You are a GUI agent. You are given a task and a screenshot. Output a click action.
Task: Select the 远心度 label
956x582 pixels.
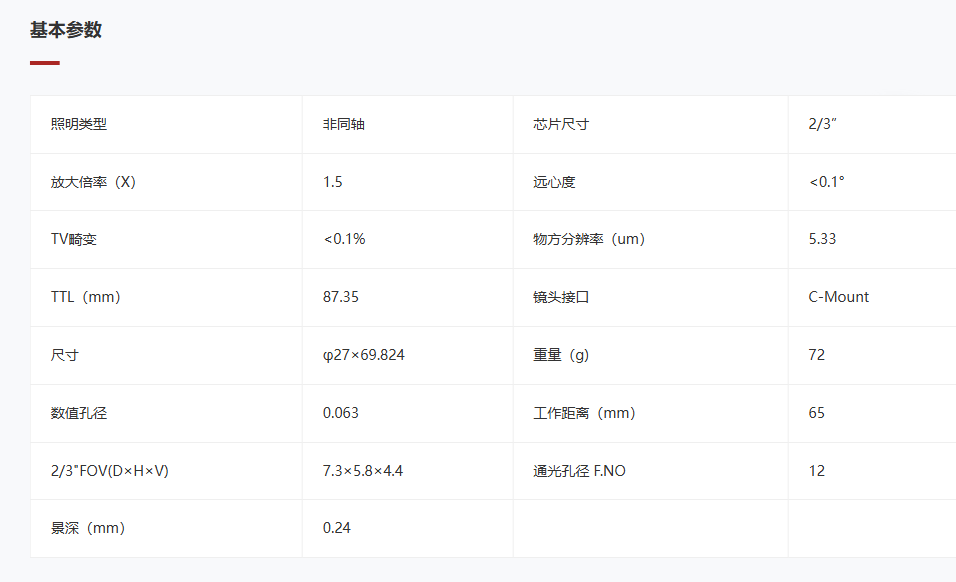point(554,182)
